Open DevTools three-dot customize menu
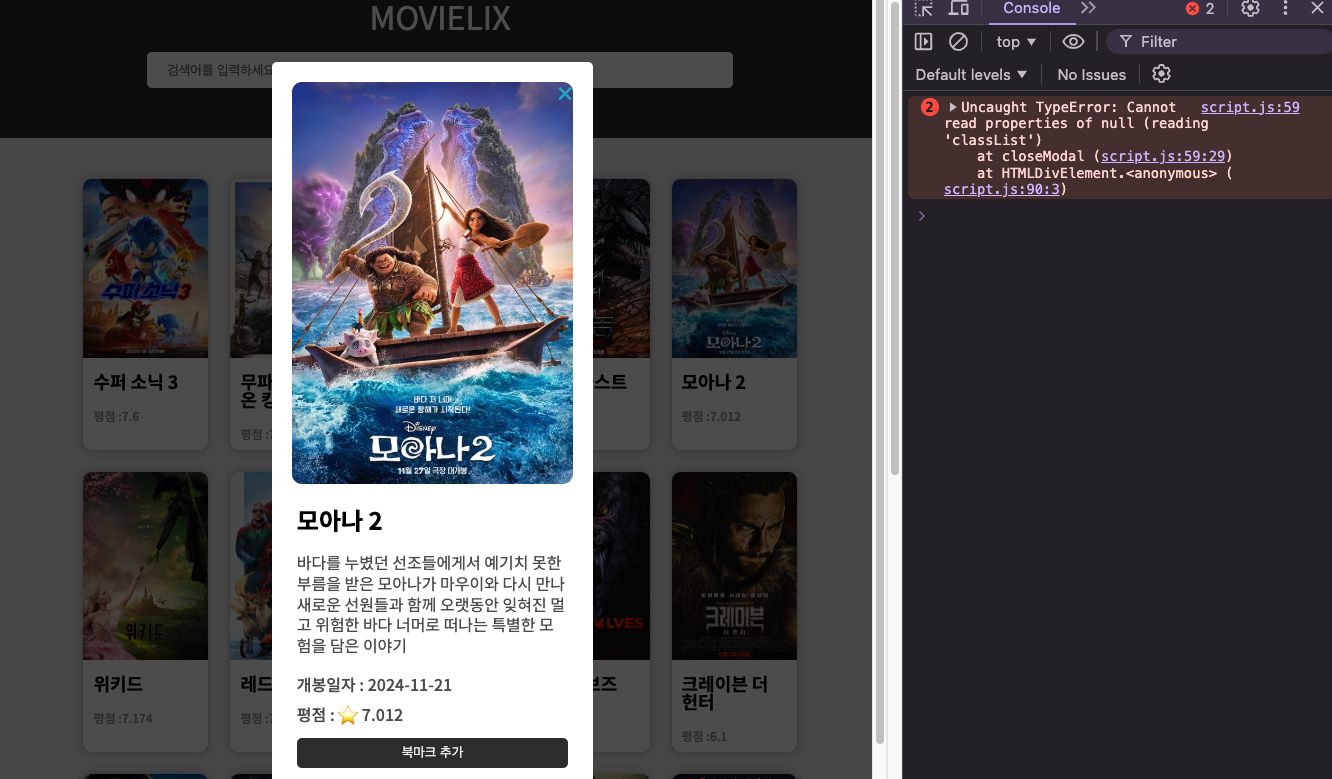This screenshot has height=779, width=1332. [1285, 9]
